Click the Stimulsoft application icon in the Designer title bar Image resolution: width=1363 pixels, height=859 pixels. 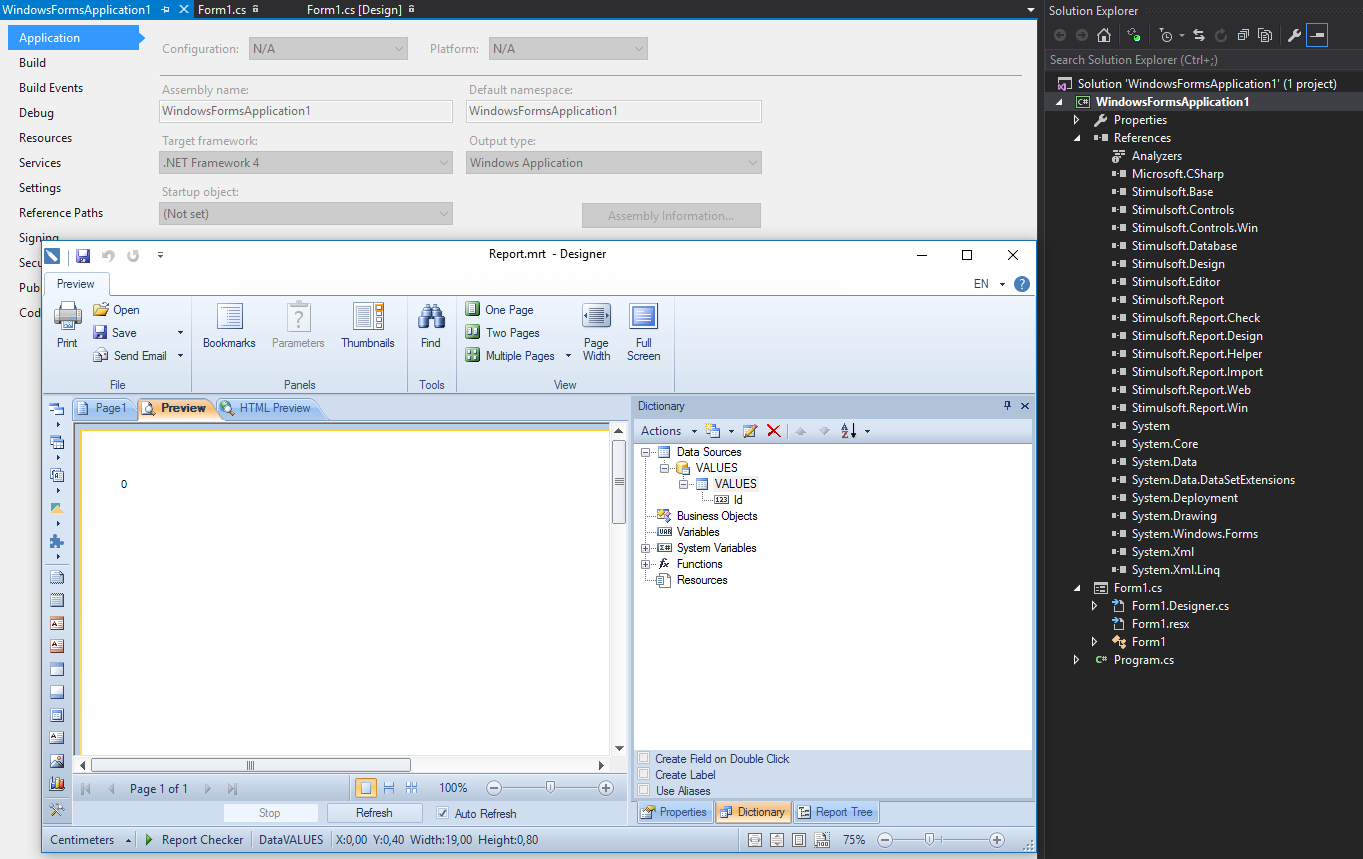click(53, 256)
